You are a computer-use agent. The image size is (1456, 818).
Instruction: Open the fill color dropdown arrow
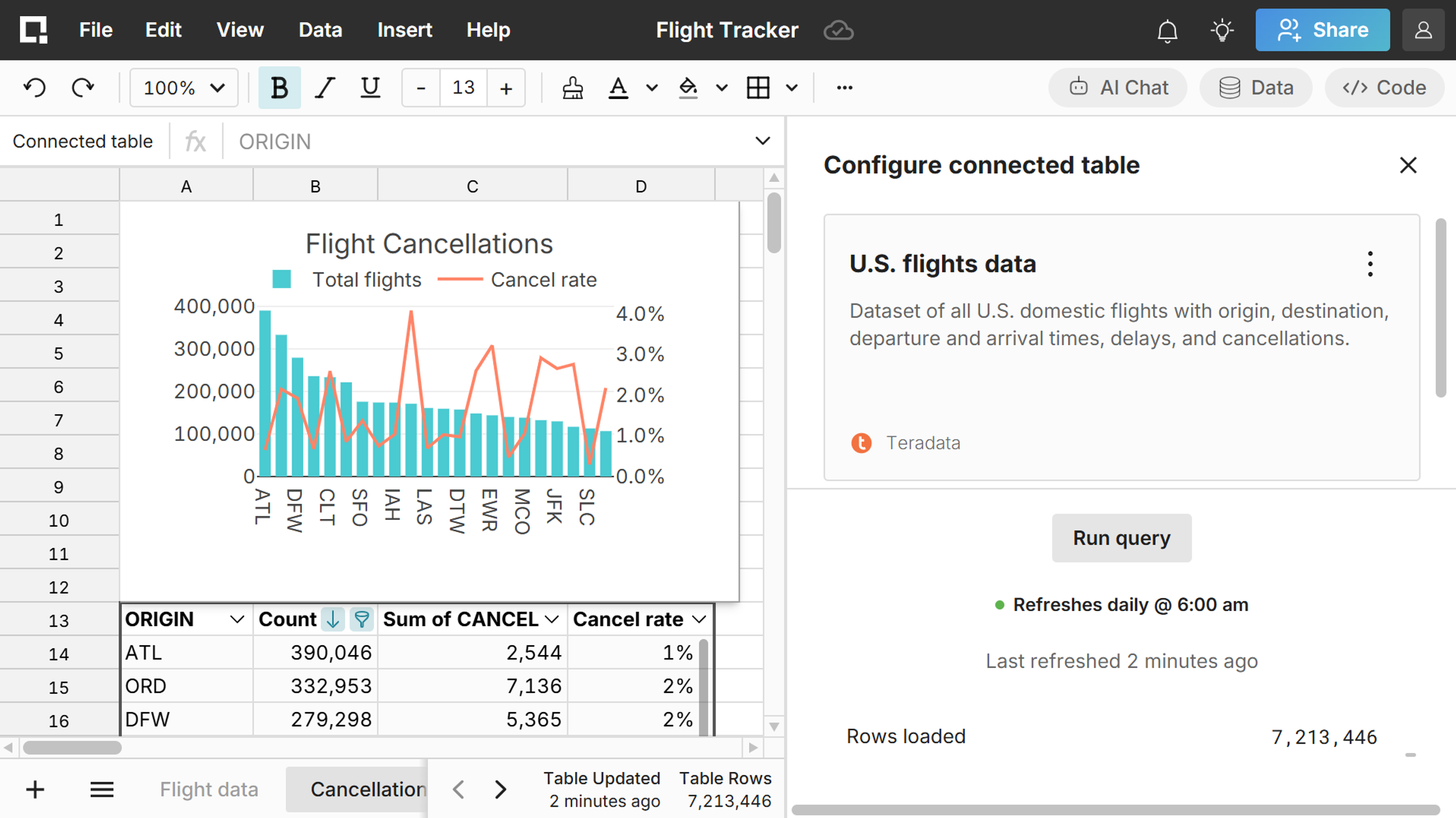tap(721, 88)
